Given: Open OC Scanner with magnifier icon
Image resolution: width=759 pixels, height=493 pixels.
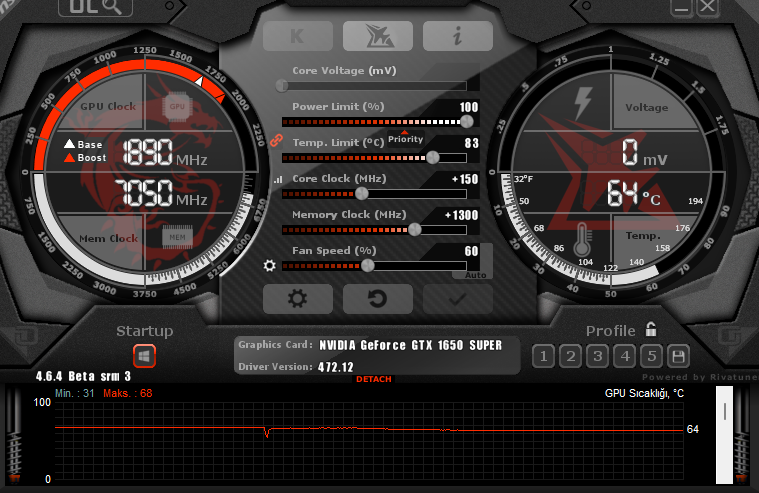Looking at the screenshot, I should pos(95,7).
